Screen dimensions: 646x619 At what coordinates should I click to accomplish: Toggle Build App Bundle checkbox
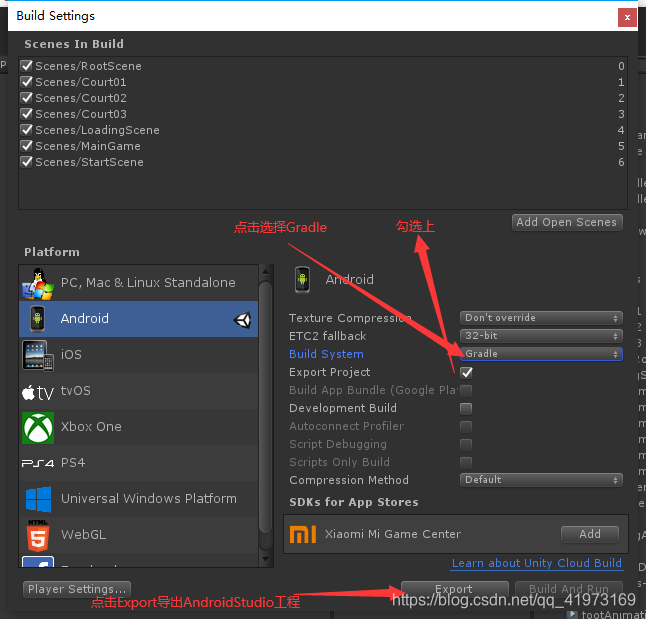tap(466, 391)
